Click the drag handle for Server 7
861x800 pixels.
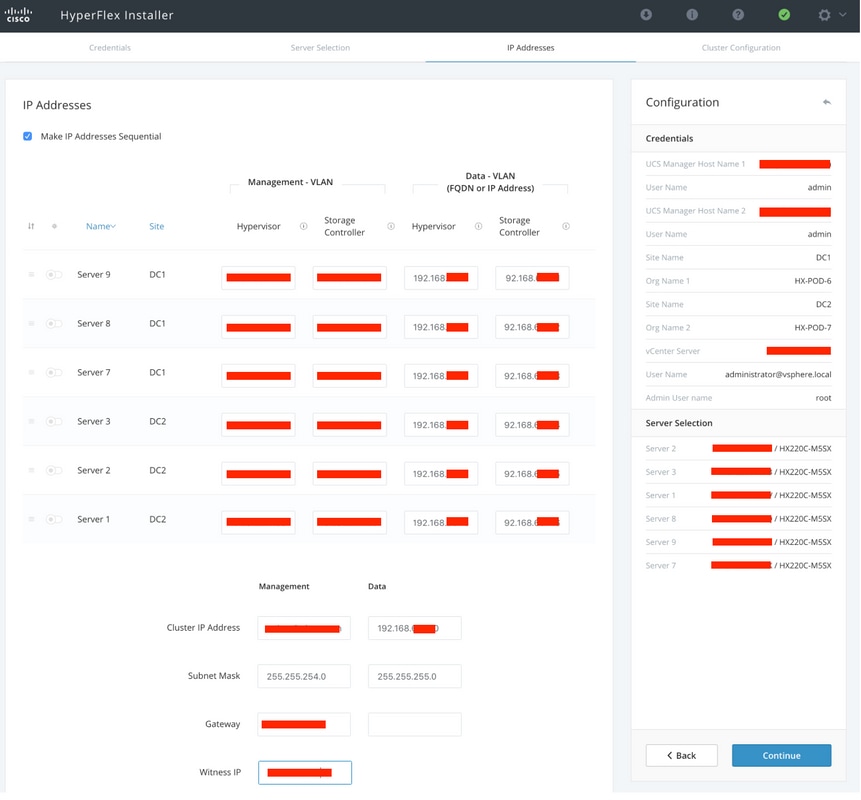point(31,372)
